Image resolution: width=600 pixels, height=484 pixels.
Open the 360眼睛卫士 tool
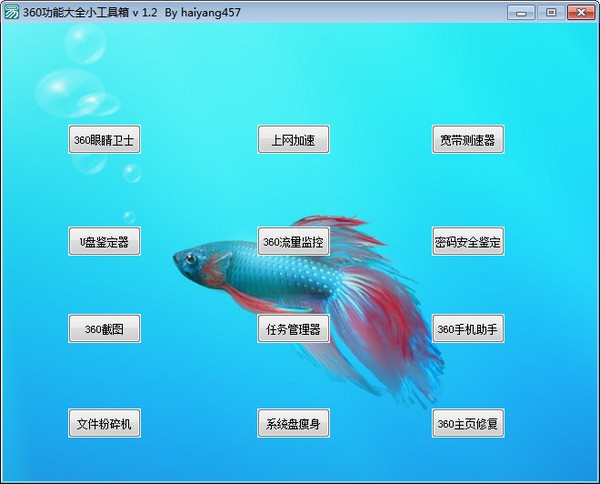click(104, 140)
